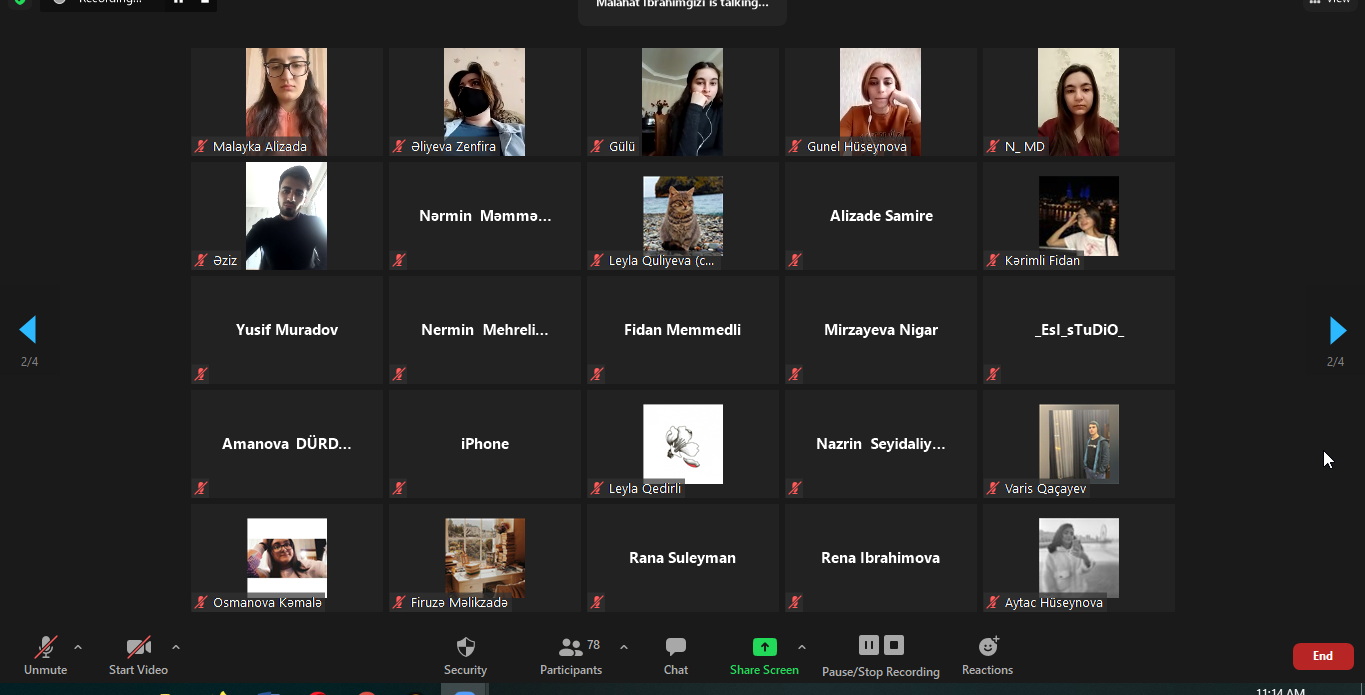Screen dimensions: 1365x695
Task: Click Kərimli Fidan's night-time profile photo
Action: pos(1079,214)
